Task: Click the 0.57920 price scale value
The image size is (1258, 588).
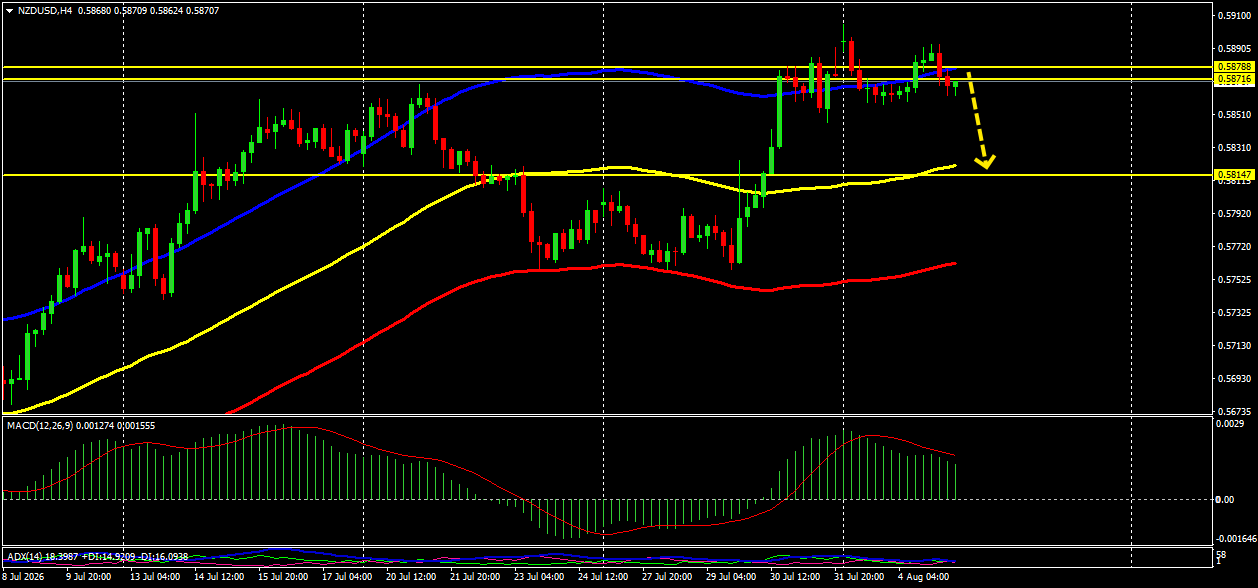Action: [x=1234, y=214]
